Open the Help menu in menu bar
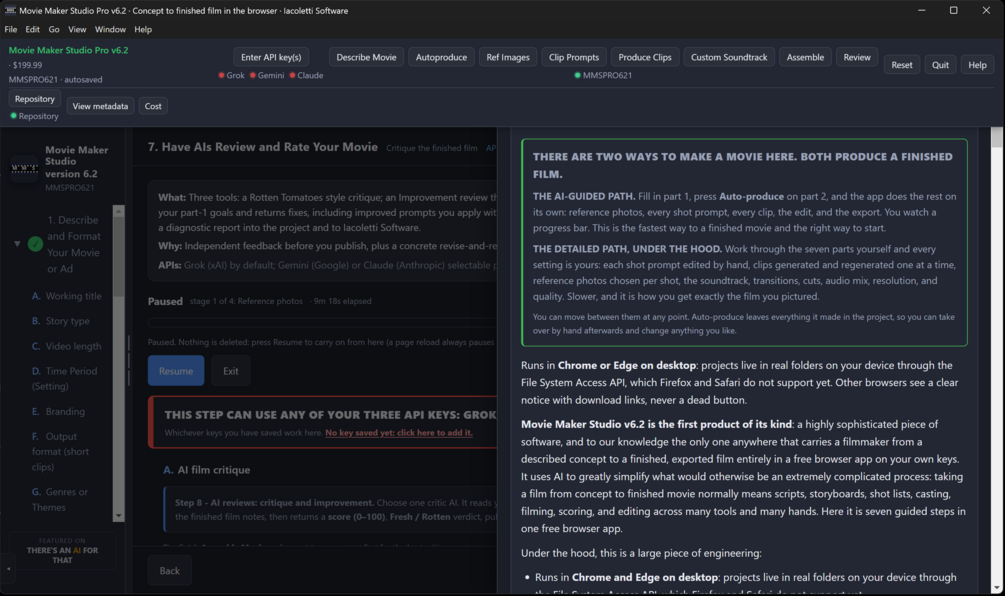 point(143,29)
